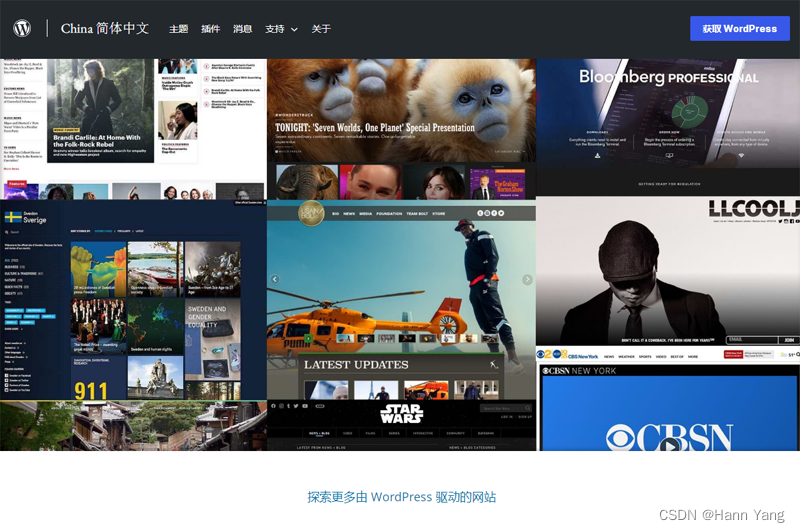Click the China 简体中文 site title
Image resolution: width=800 pixels, height=532 pixels.
click(105, 29)
